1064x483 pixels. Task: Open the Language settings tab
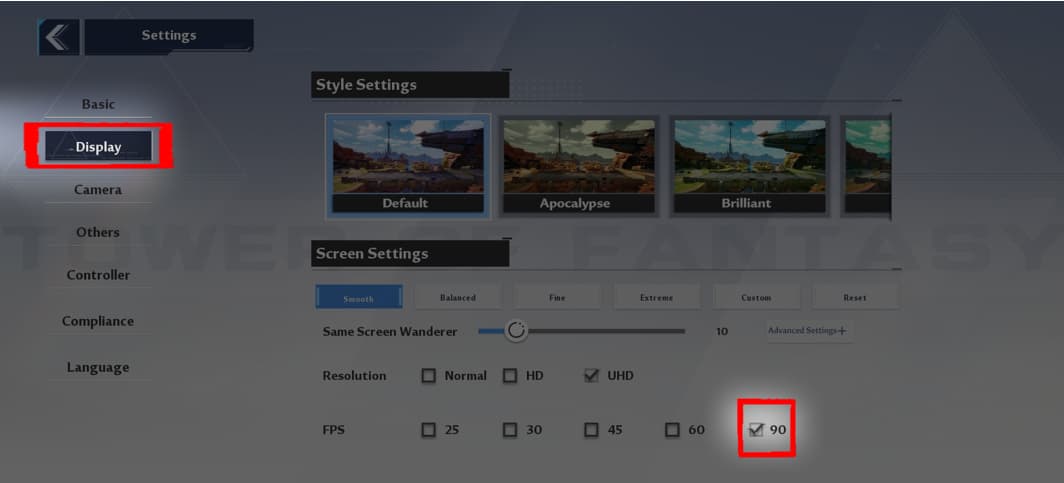coord(98,367)
